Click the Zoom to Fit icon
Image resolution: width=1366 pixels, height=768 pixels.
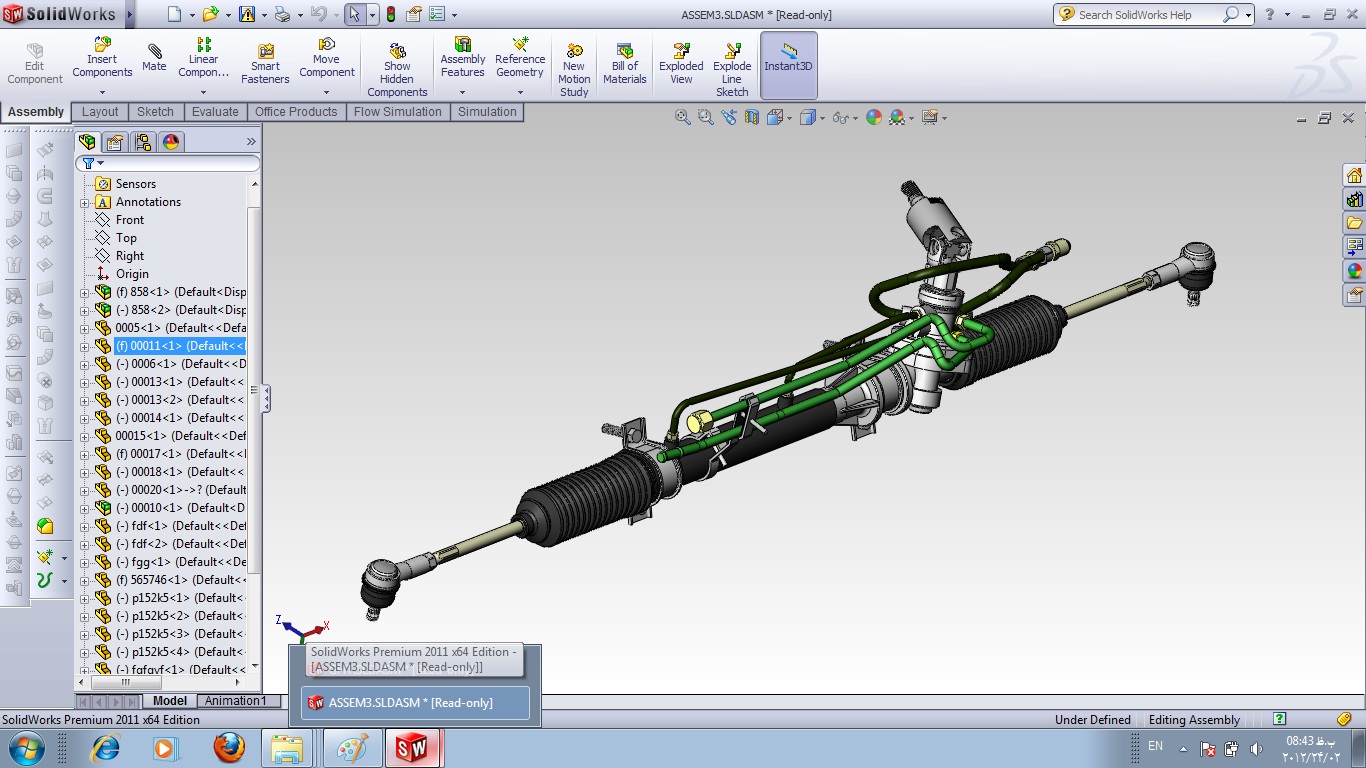tap(681, 117)
